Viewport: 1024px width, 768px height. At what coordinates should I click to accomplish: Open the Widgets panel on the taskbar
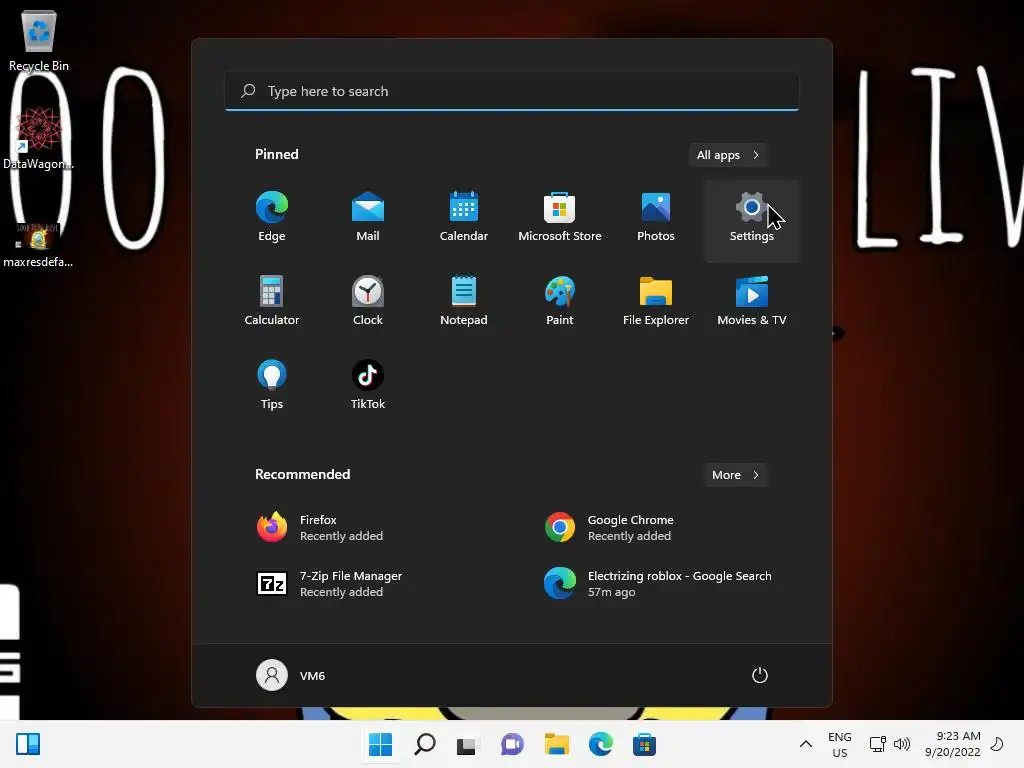[x=28, y=744]
